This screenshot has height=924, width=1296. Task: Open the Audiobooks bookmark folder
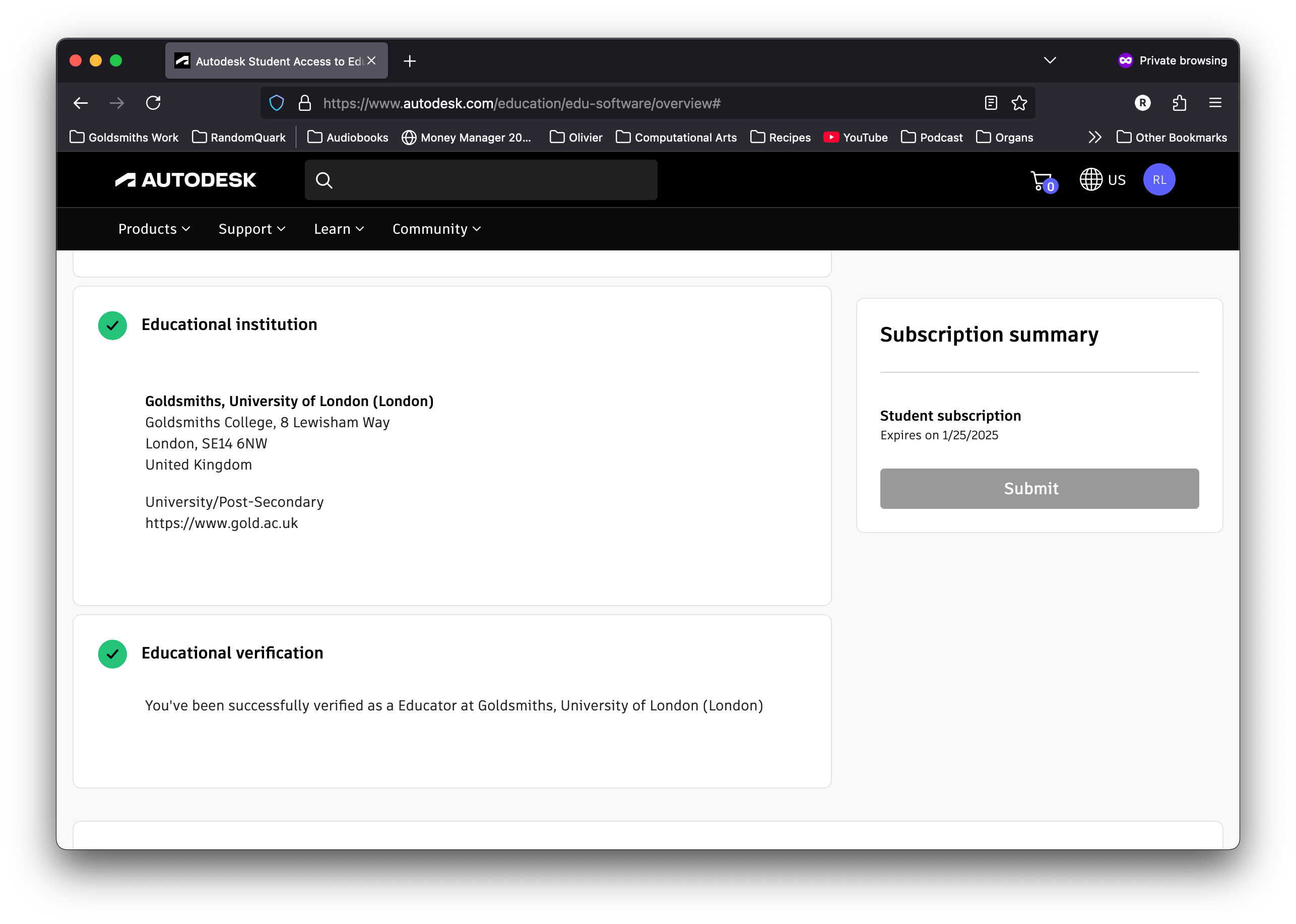(348, 137)
